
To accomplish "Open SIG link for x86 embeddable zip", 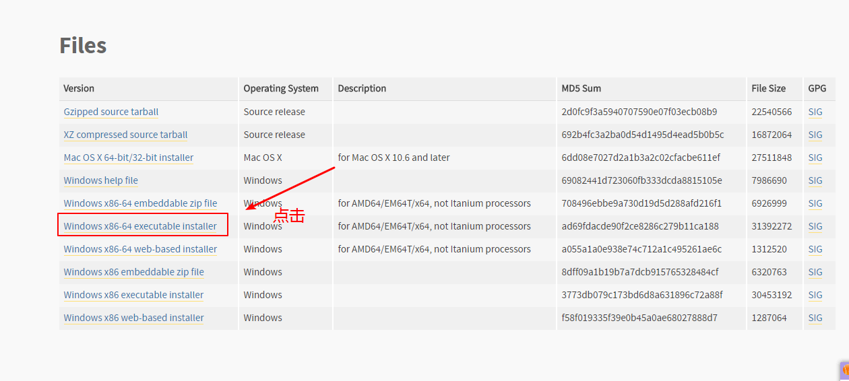I will [815, 272].
